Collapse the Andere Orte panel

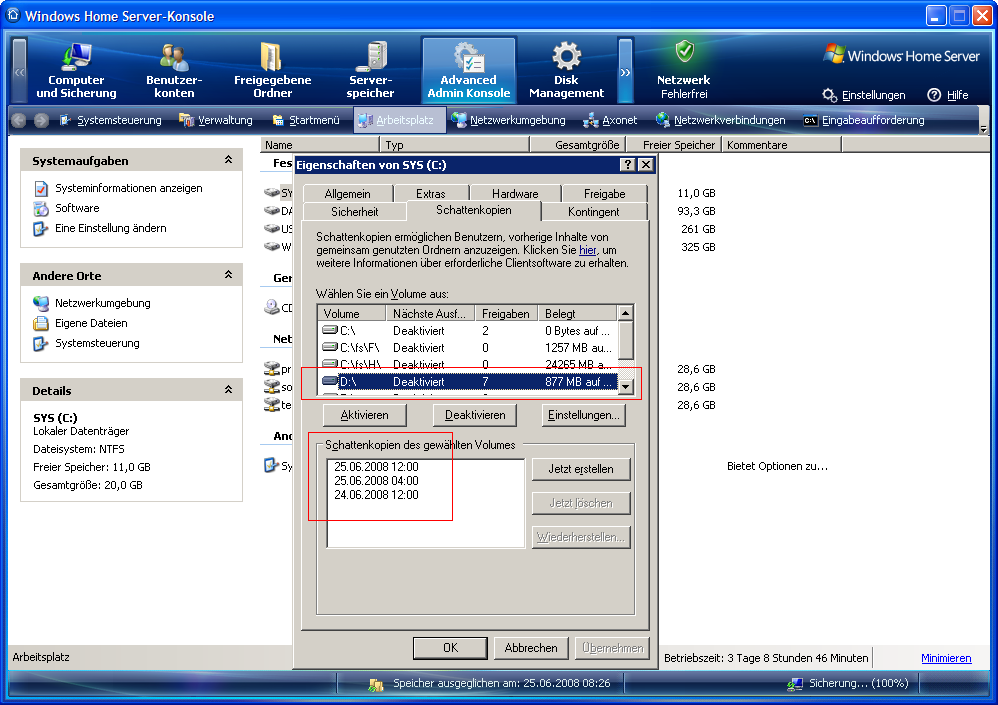[x=228, y=275]
